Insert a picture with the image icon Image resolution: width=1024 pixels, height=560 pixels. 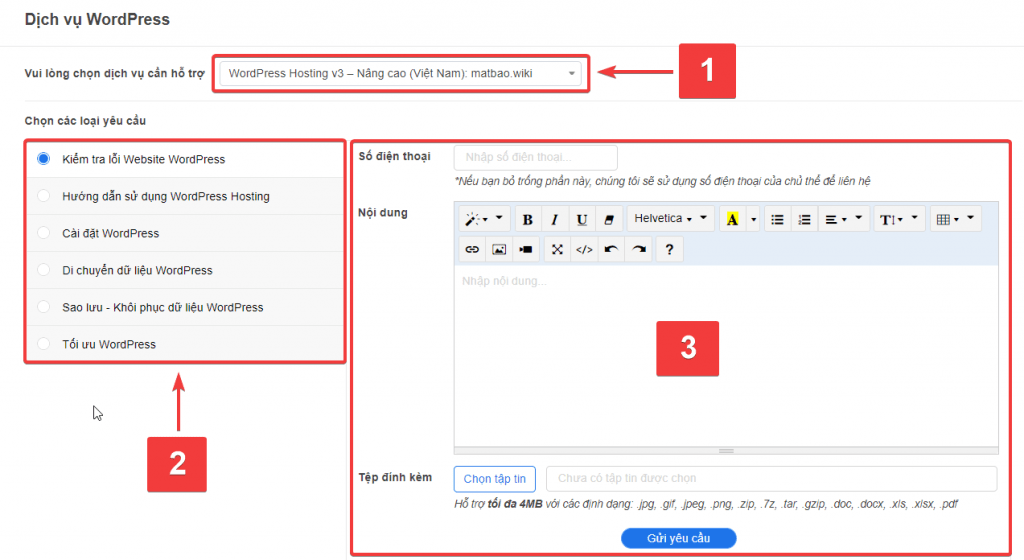click(499, 249)
